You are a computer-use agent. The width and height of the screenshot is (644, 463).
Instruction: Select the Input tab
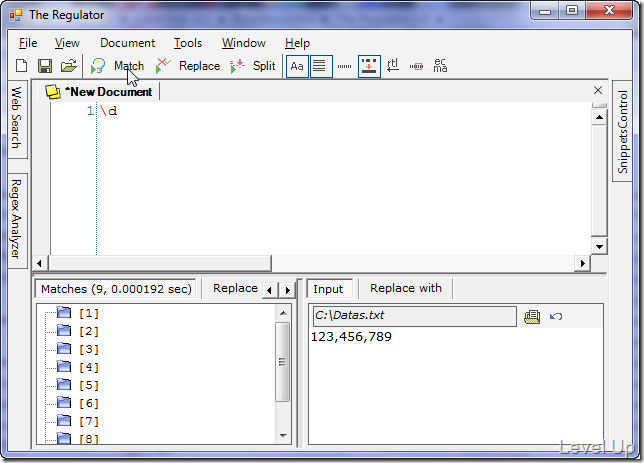pos(328,289)
